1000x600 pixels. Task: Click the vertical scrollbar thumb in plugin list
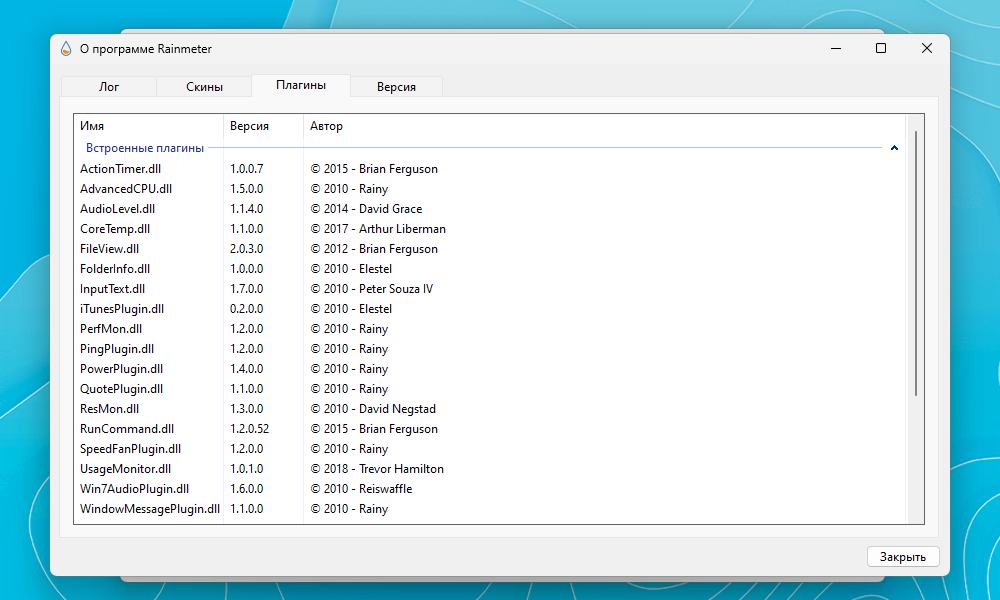916,263
